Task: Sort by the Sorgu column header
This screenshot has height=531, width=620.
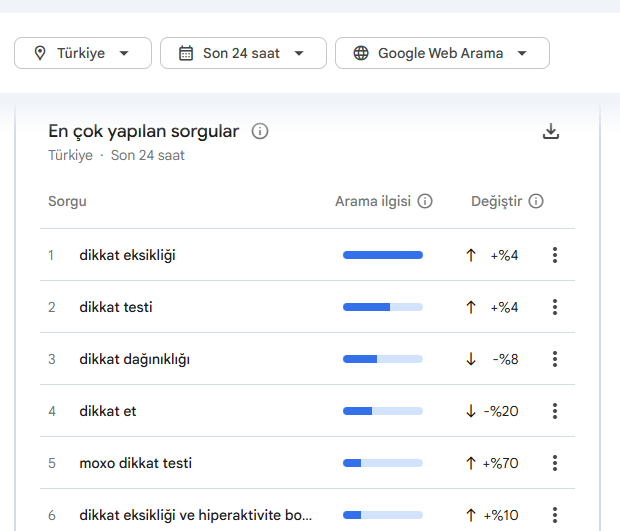Action: (x=67, y=202)
